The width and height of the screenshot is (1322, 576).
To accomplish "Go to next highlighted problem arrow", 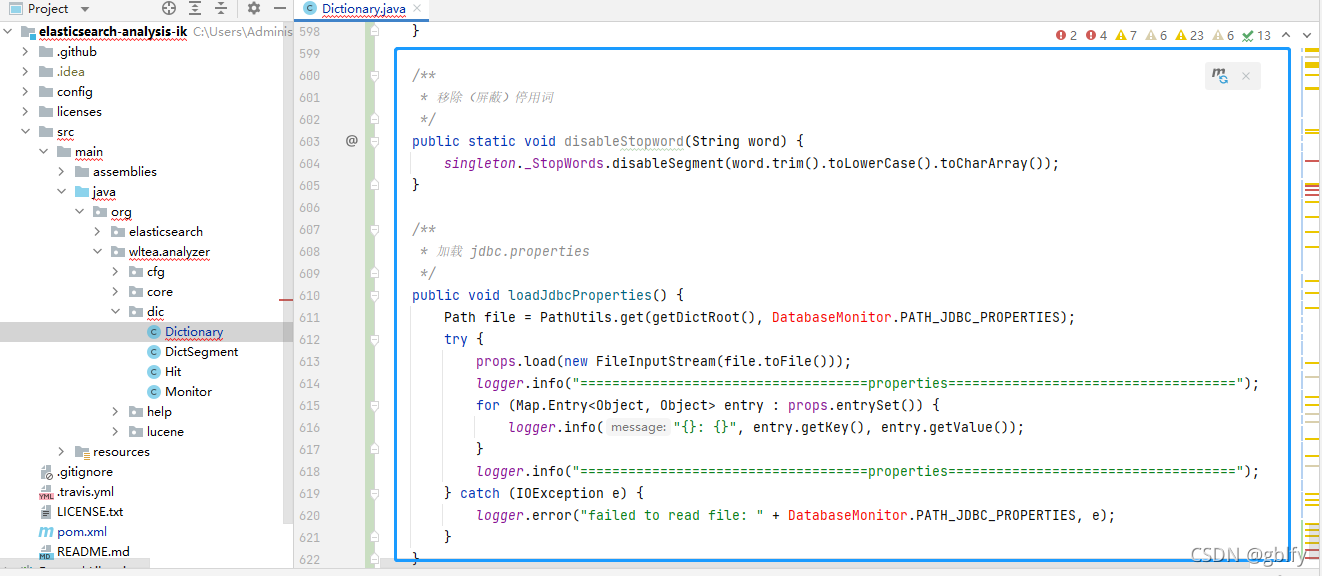I will point(1305,35).
